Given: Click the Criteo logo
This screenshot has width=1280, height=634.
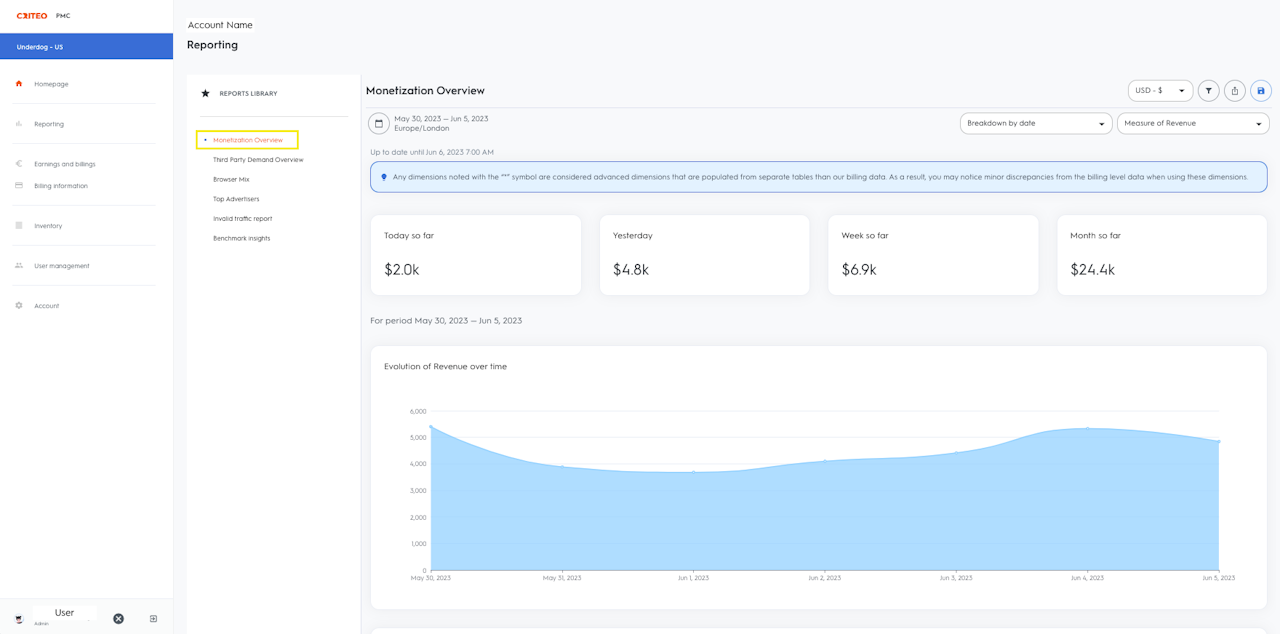Looking at the screenshot, I should coord(32,16).
